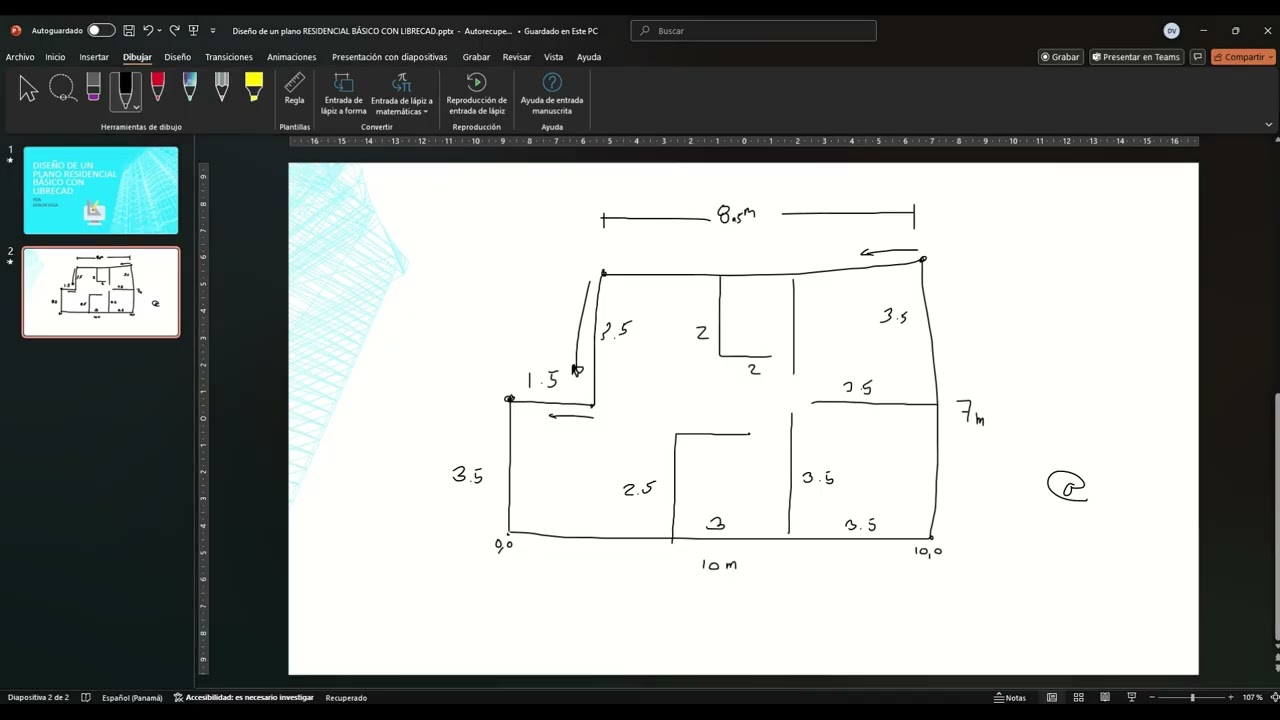Choose the eraser tool
Image resolution: width=1280 pixels, height=720 pixels.
[94, 87]
